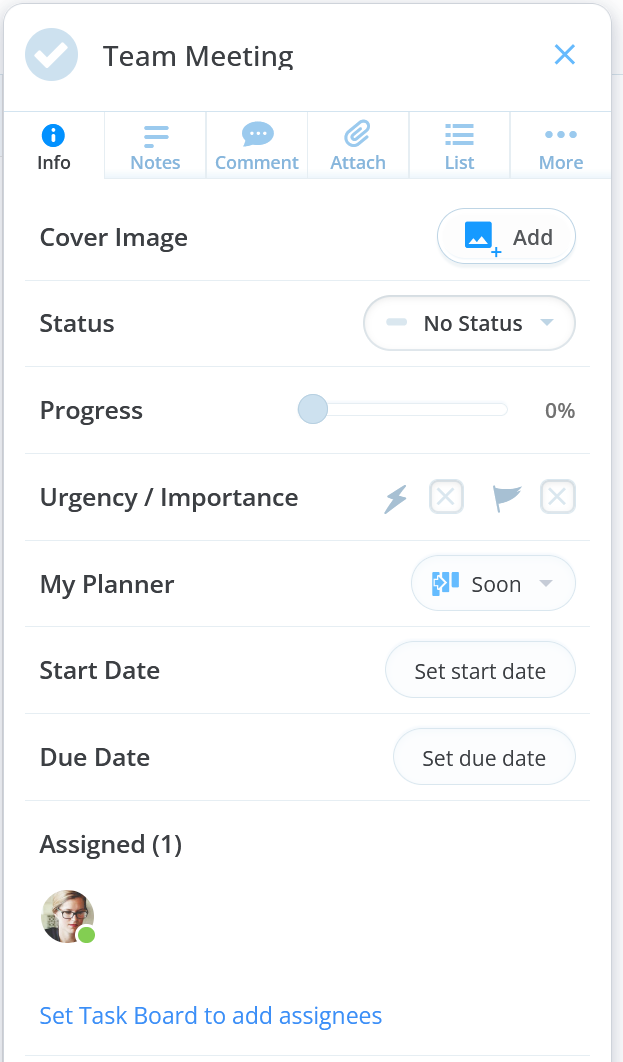623x1062 pixels.
Task: Open the No Status dropdown
Action: (468, 323)
